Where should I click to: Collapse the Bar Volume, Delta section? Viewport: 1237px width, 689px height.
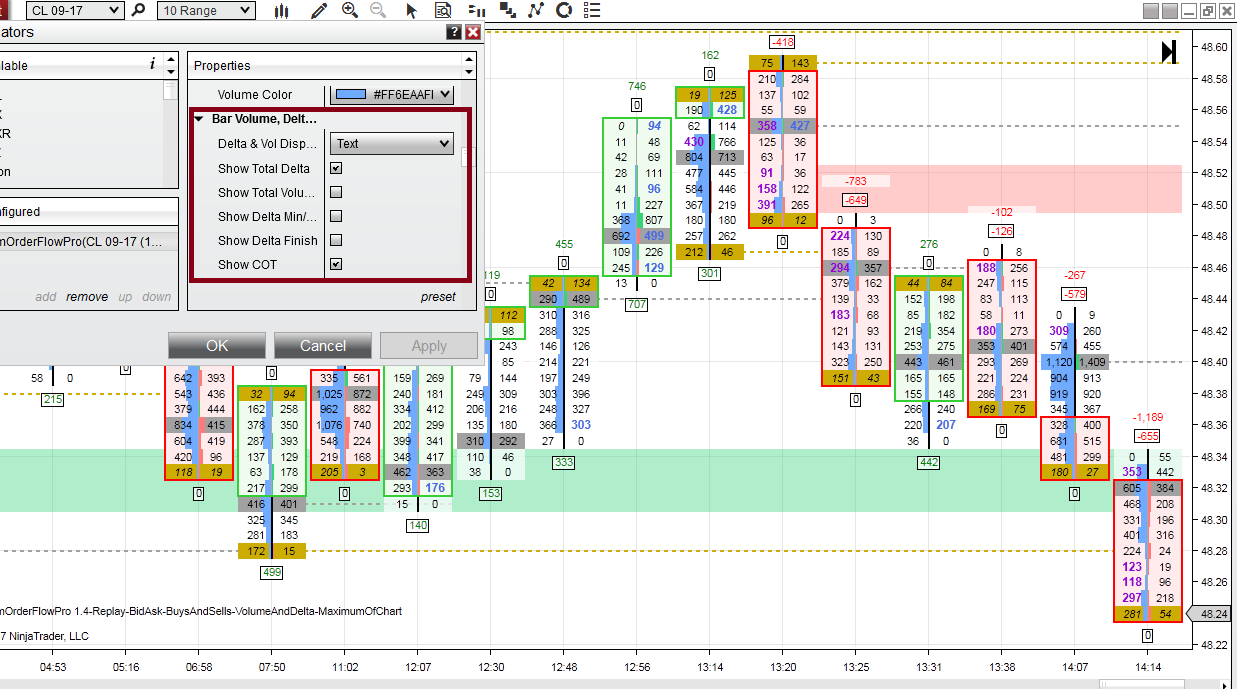coord(199,118)
